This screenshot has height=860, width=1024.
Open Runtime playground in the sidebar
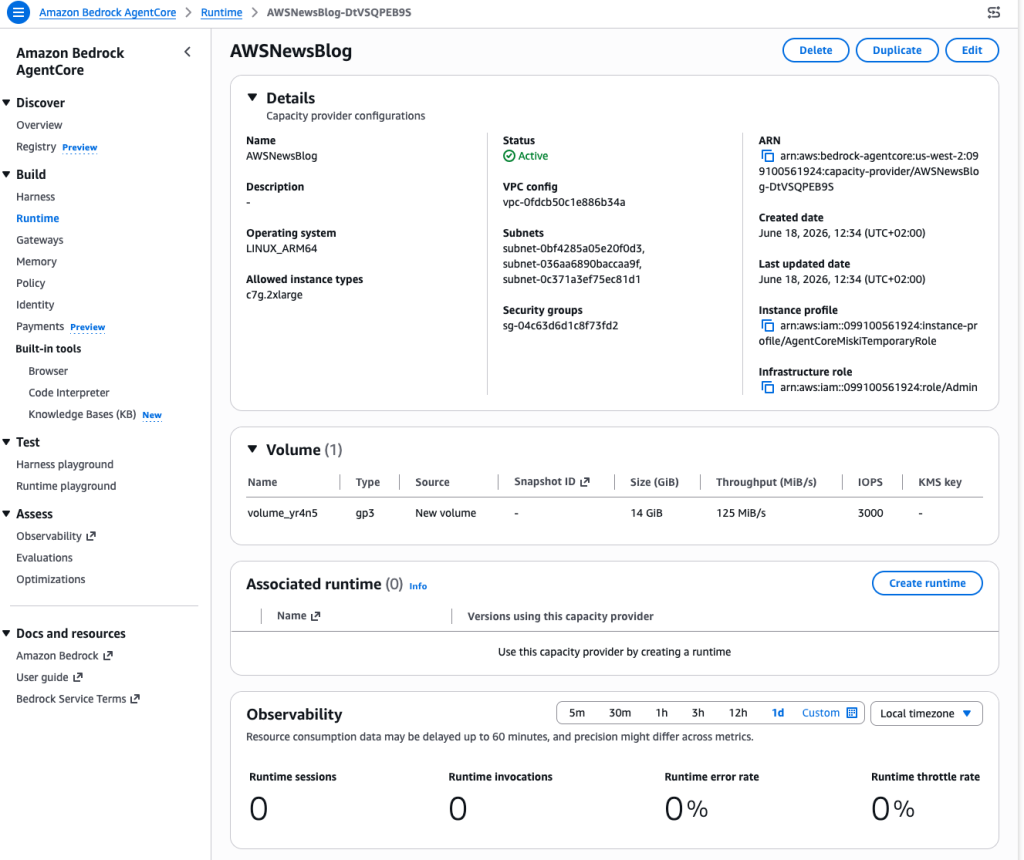click(x=66, y=486)
